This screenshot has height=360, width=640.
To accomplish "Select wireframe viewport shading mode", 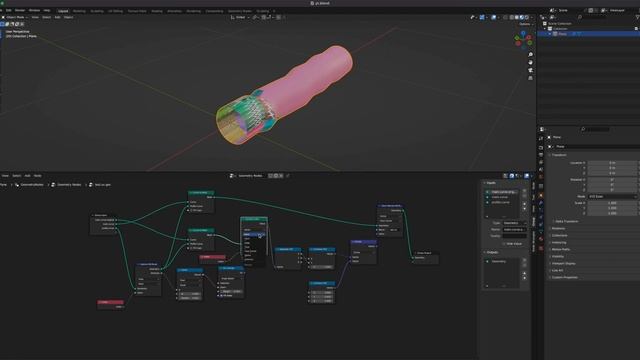I will (x=512, y=18).
